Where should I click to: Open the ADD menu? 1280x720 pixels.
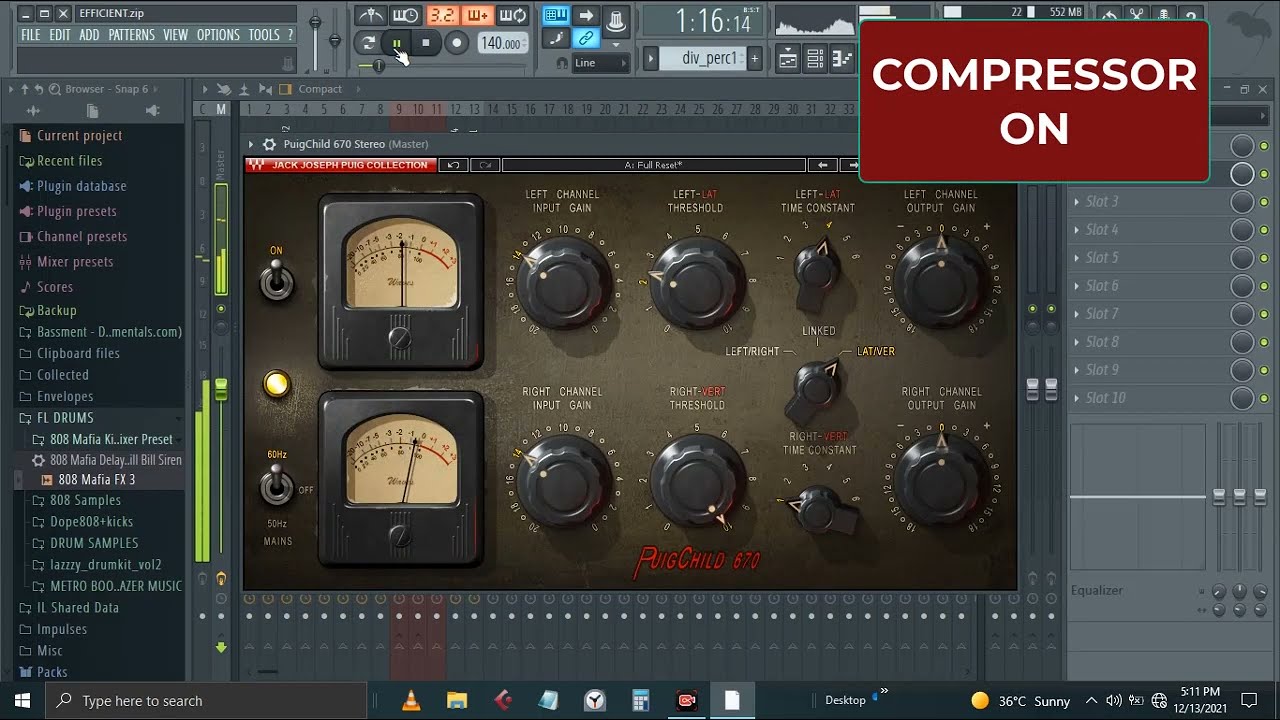tap(89, 35)
